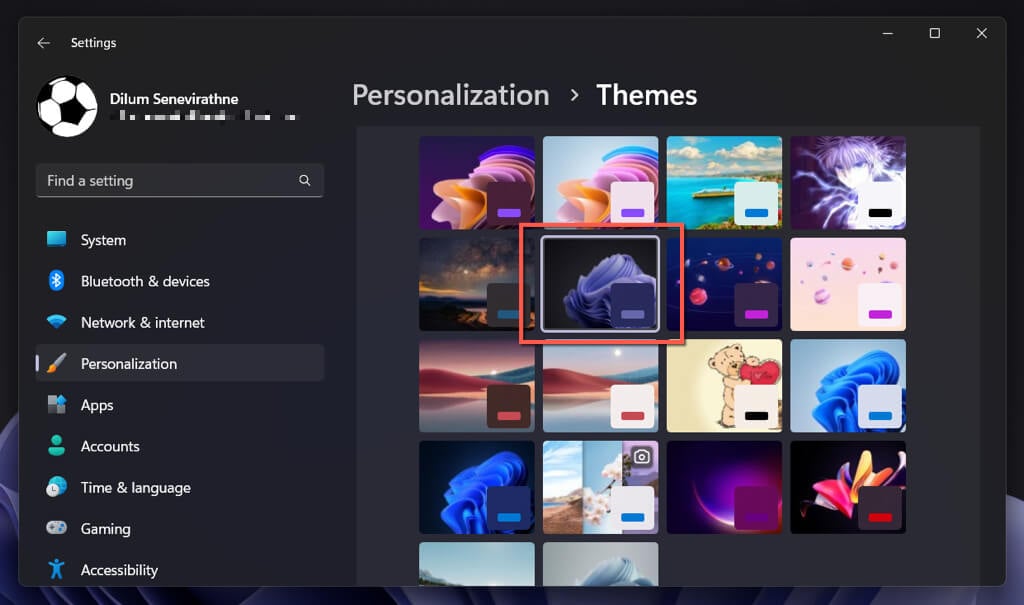The width and height of the screenshot is (1024, 605).
Task: Select the light blue Windows bloom theme
Action: [848, 385]
